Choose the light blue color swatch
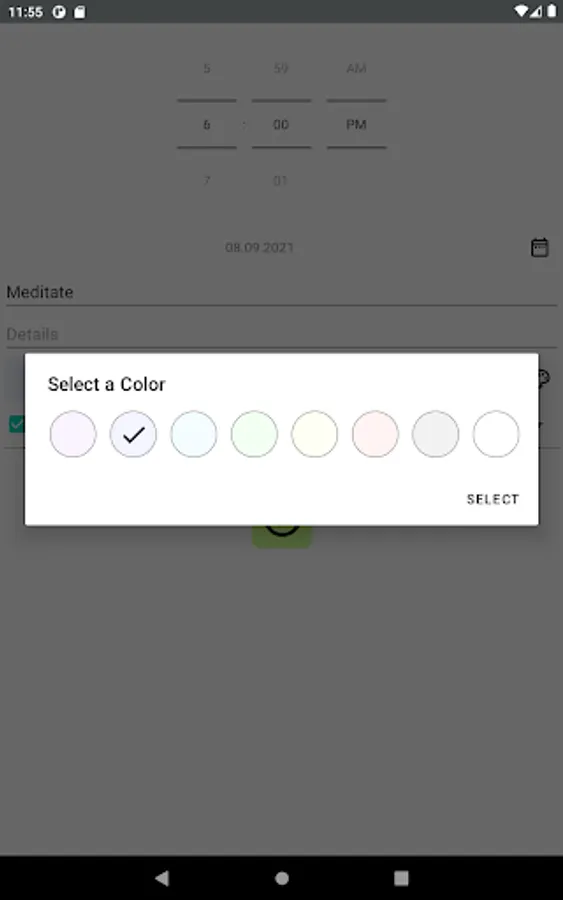The width and height of the screenshot is (563, 900). point(194,434)
